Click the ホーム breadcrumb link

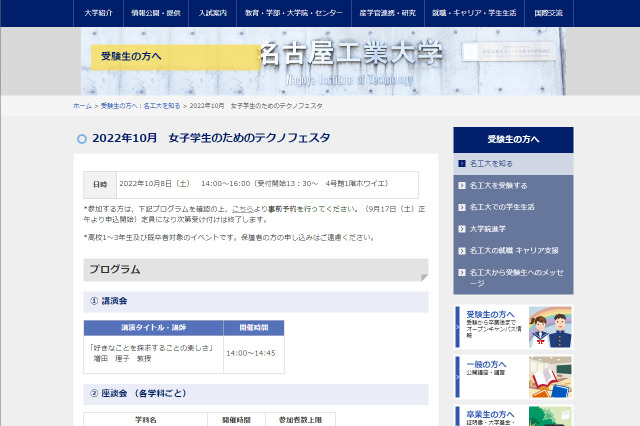82,106
